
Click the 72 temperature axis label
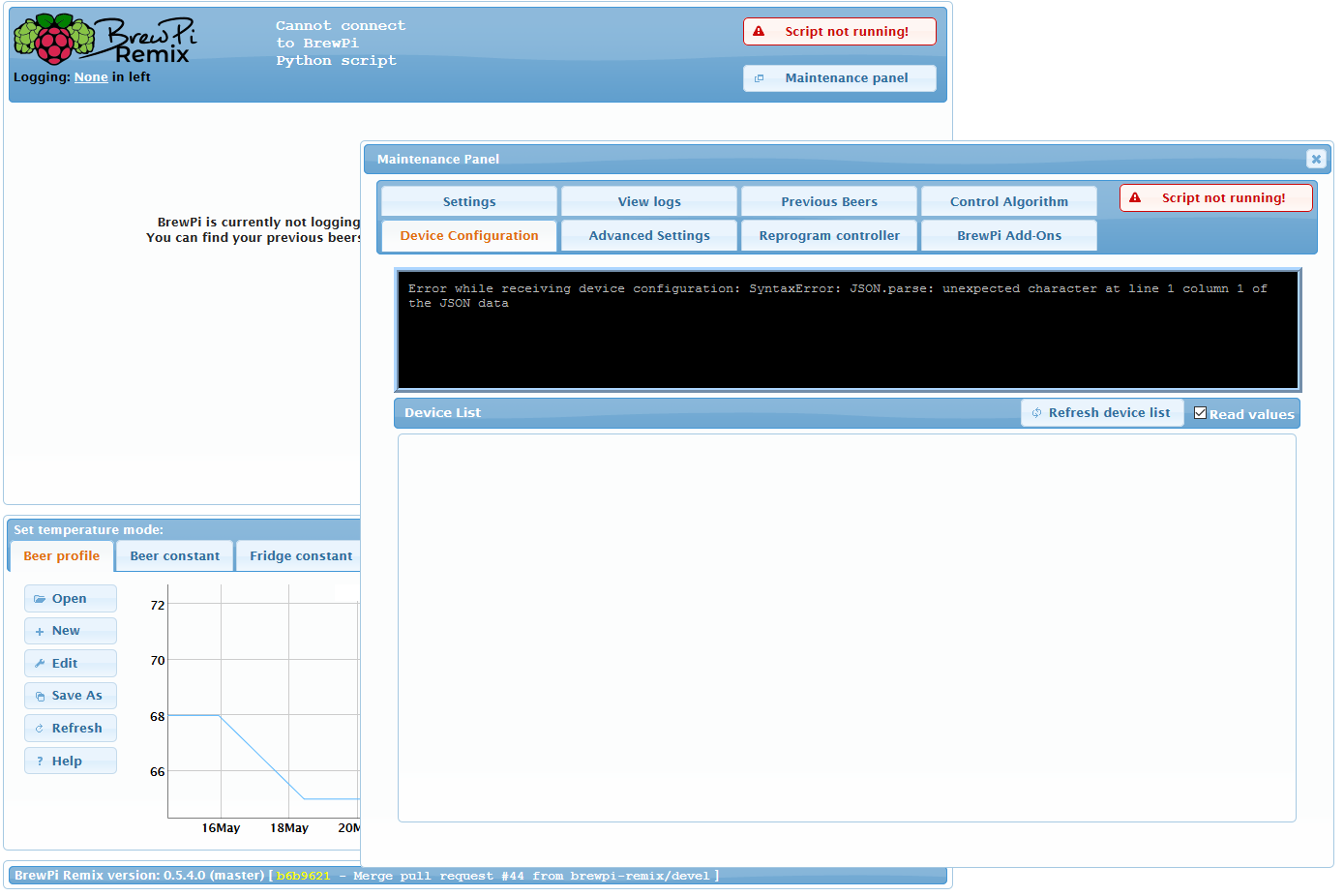click(x=158, y=606)
